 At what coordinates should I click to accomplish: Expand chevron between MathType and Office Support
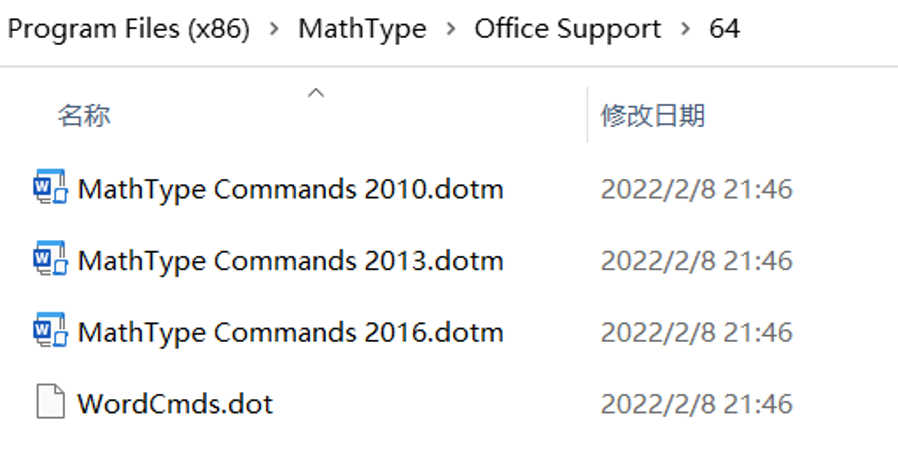coord(451,29)
